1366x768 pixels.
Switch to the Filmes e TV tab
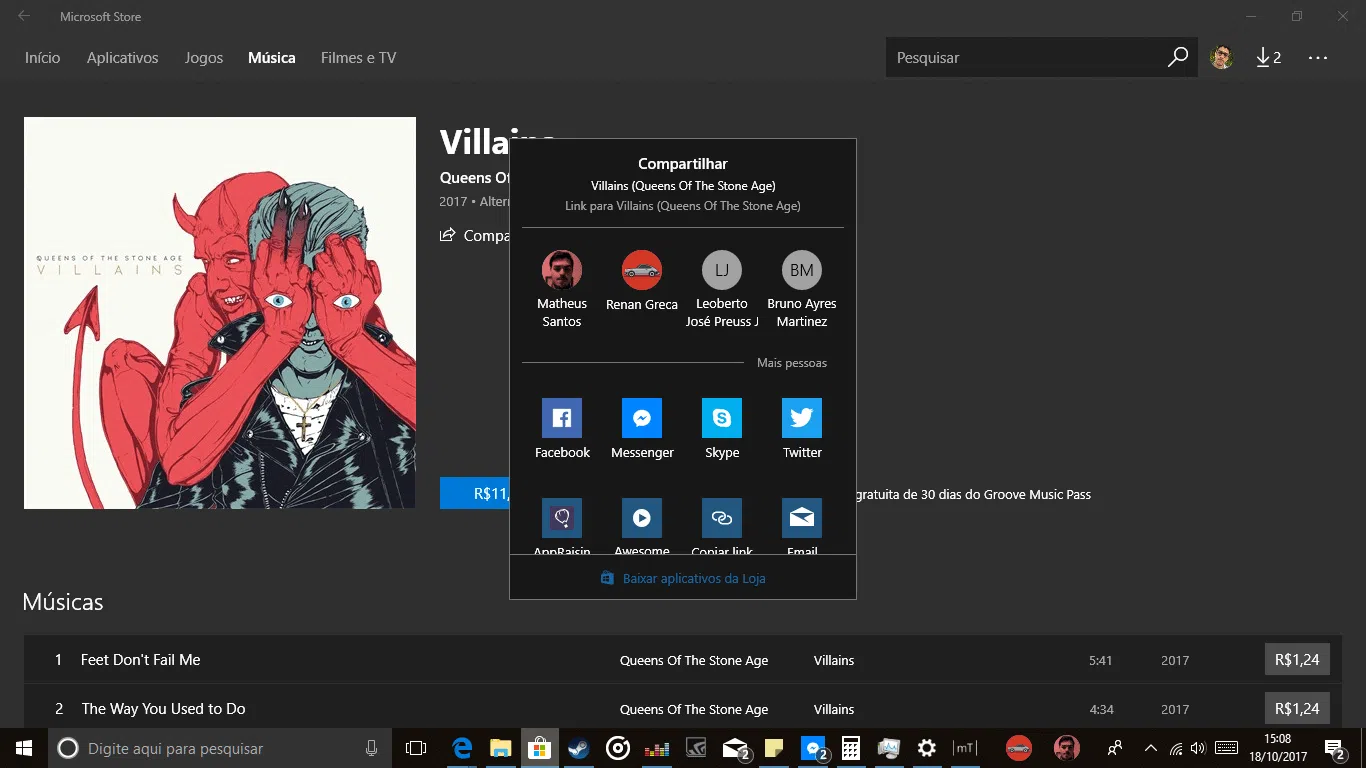point(358,58)
